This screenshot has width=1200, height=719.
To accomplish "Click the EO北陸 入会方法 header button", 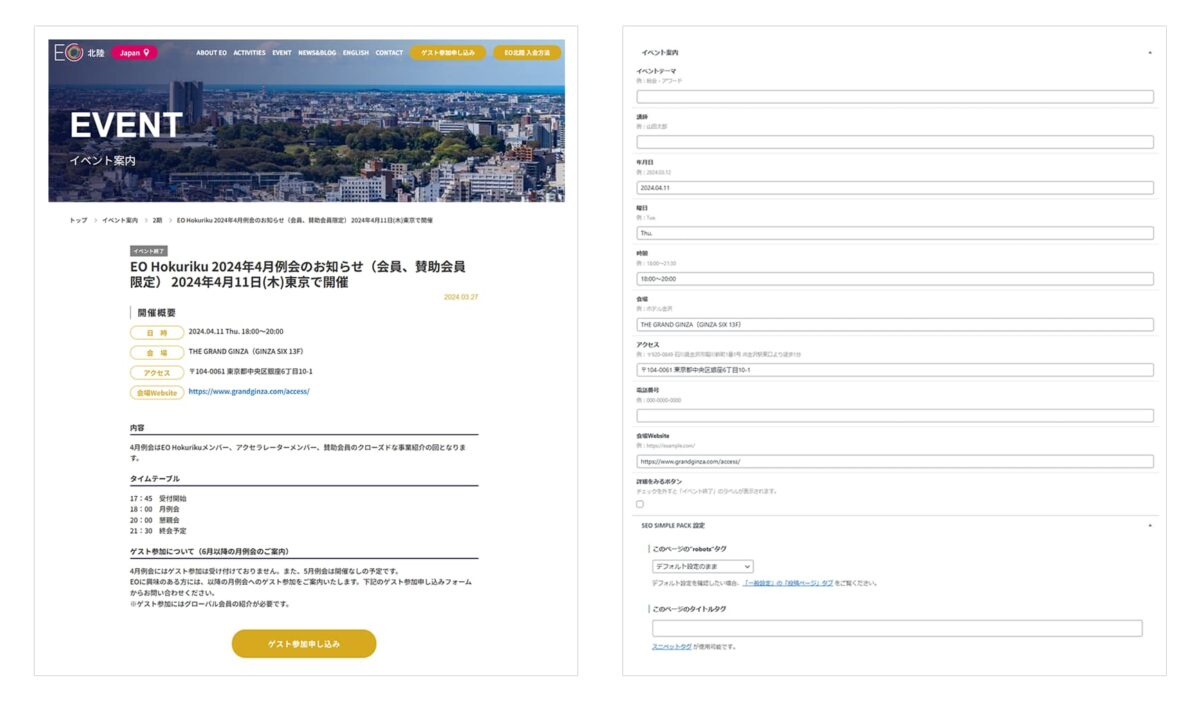I will tap(527, 53).
